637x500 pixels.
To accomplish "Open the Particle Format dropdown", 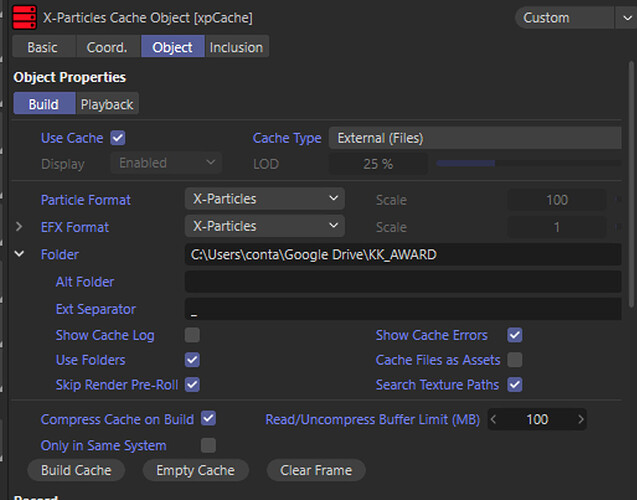I will click(x=265, y=199).
